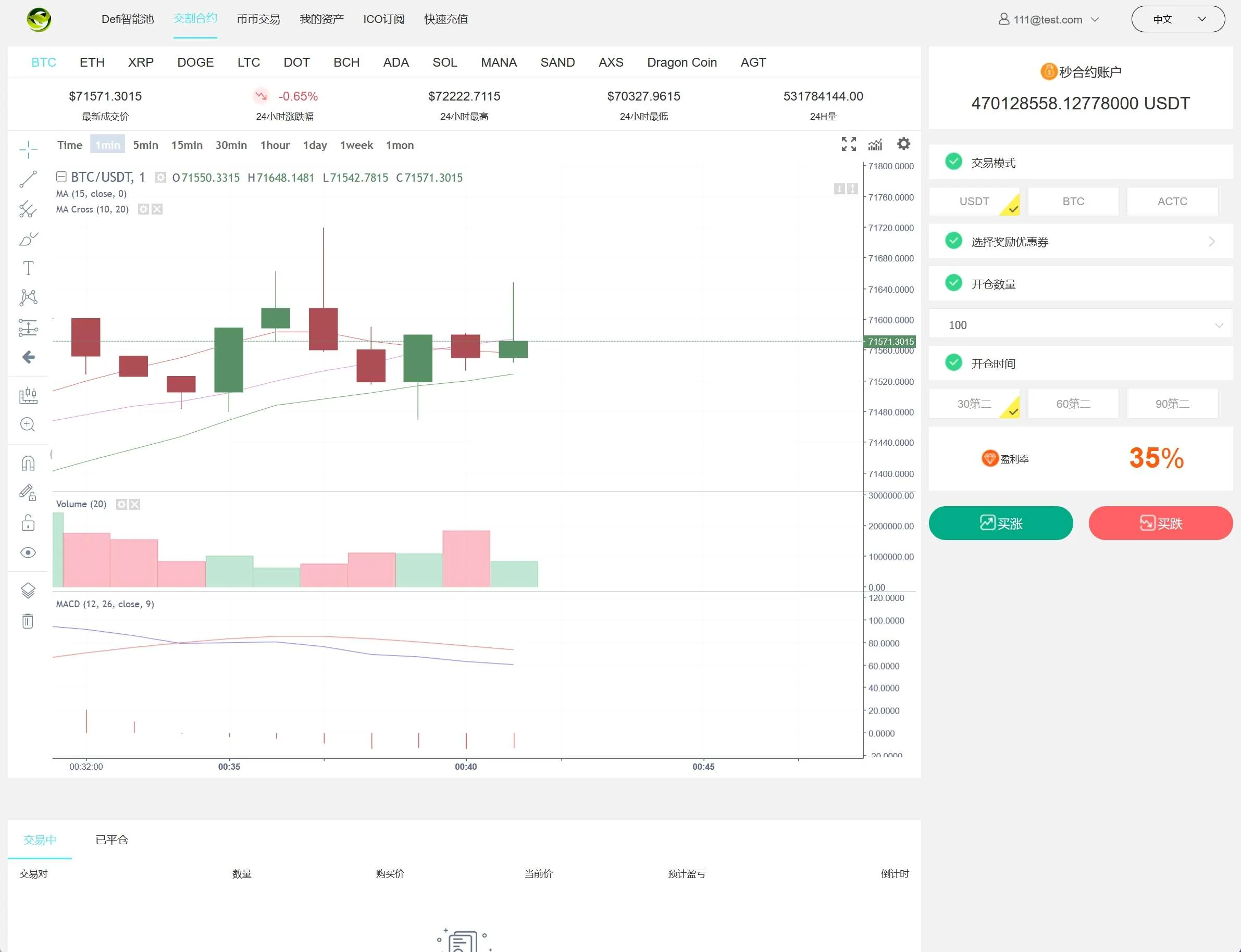Screen dimensions: 1241x952
Task: Toggle hide all drawings eye icon
Action: tap(28, 553)
